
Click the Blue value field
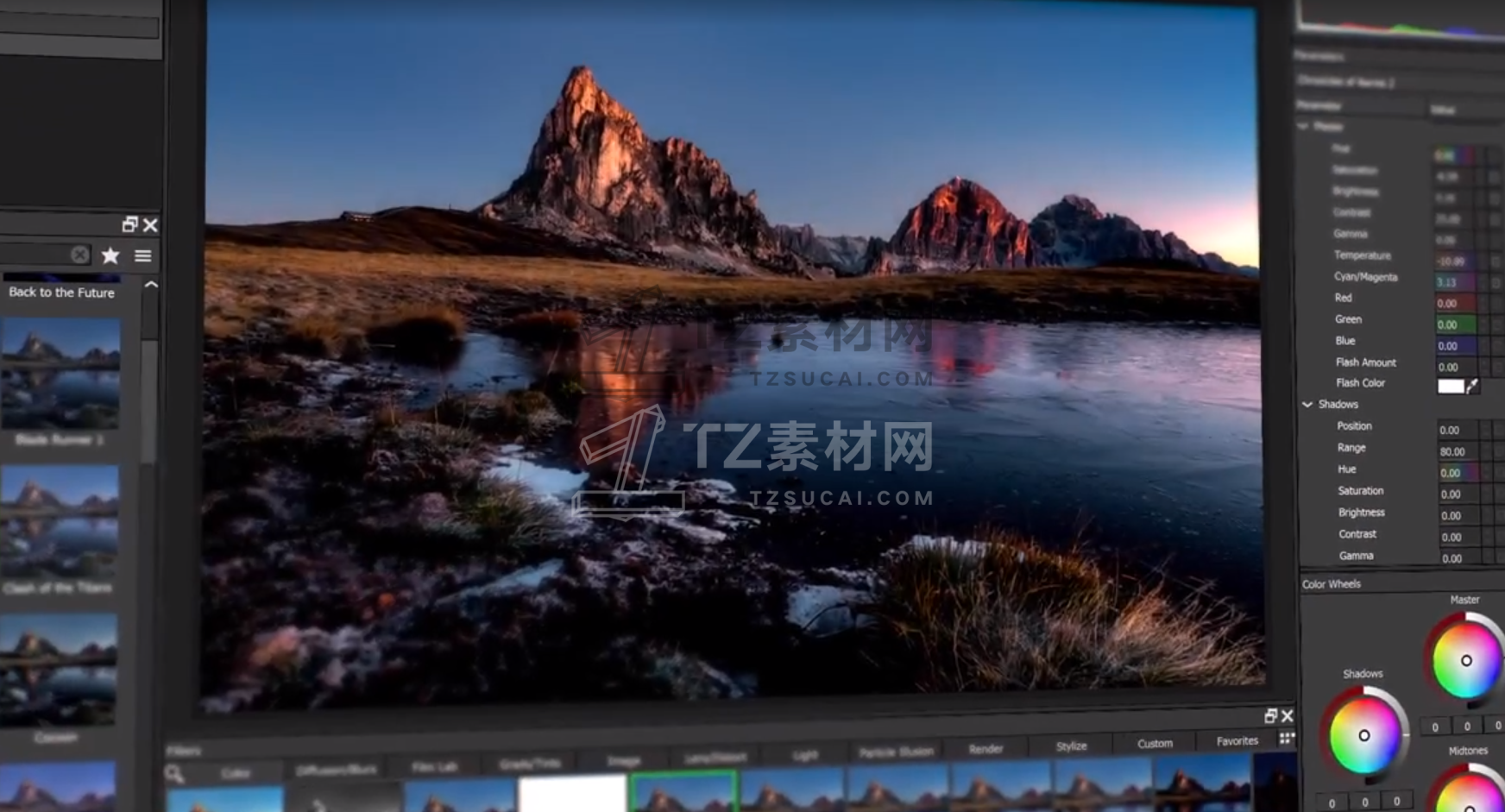coord(1457,346)
